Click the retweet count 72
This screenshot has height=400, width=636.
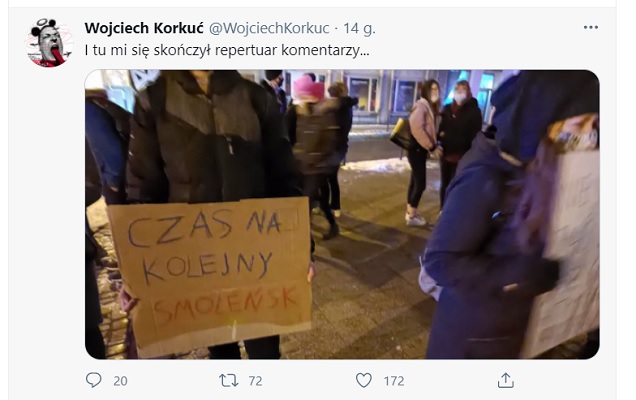[x=255, y=381]
